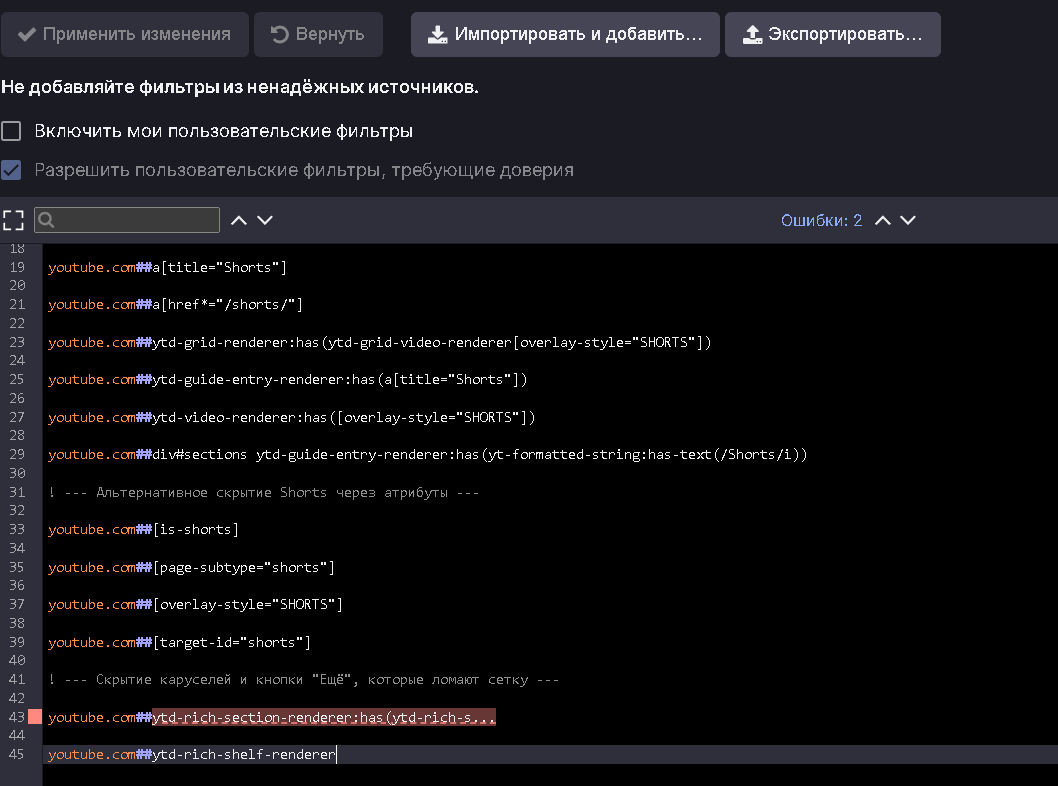Image resolution: width=1058 pixels, height=786 pixels.
Task: Toggle Разрешить пользовательские фильтры, требующие доверия
Action: coord(11,170)
